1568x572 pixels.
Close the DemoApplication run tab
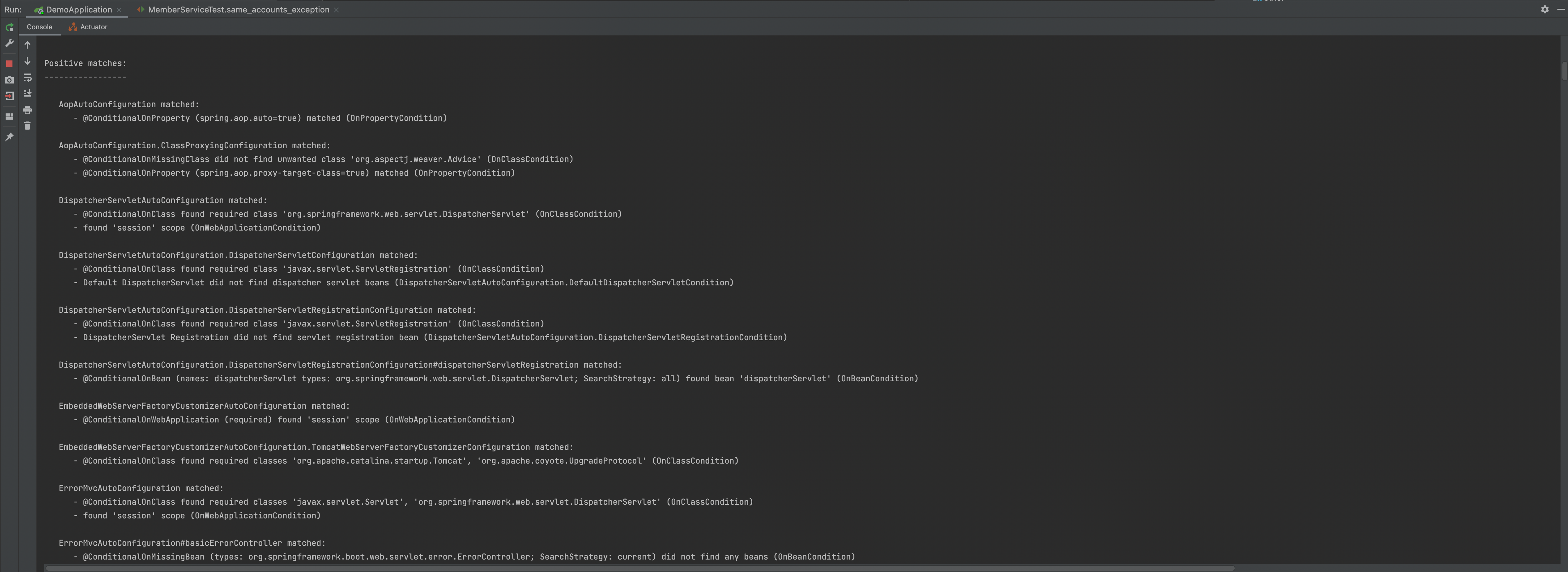tap(119, 10)
